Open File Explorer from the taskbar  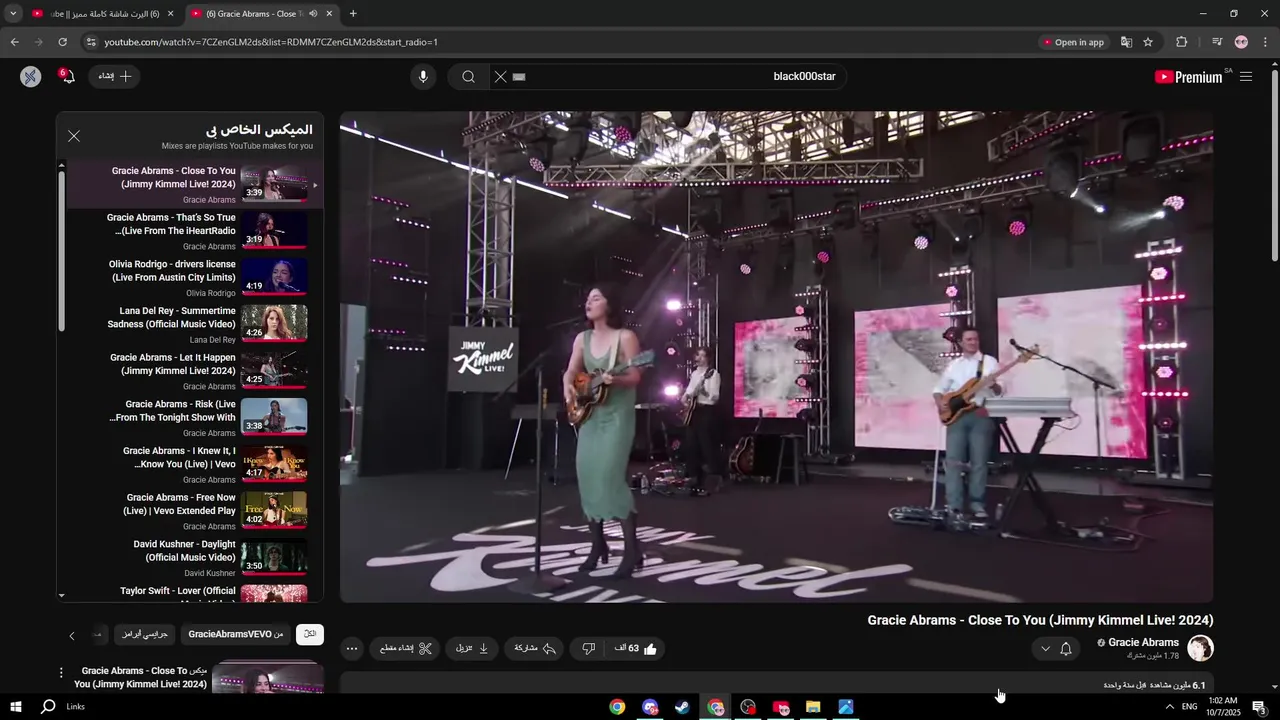[813, 707]
